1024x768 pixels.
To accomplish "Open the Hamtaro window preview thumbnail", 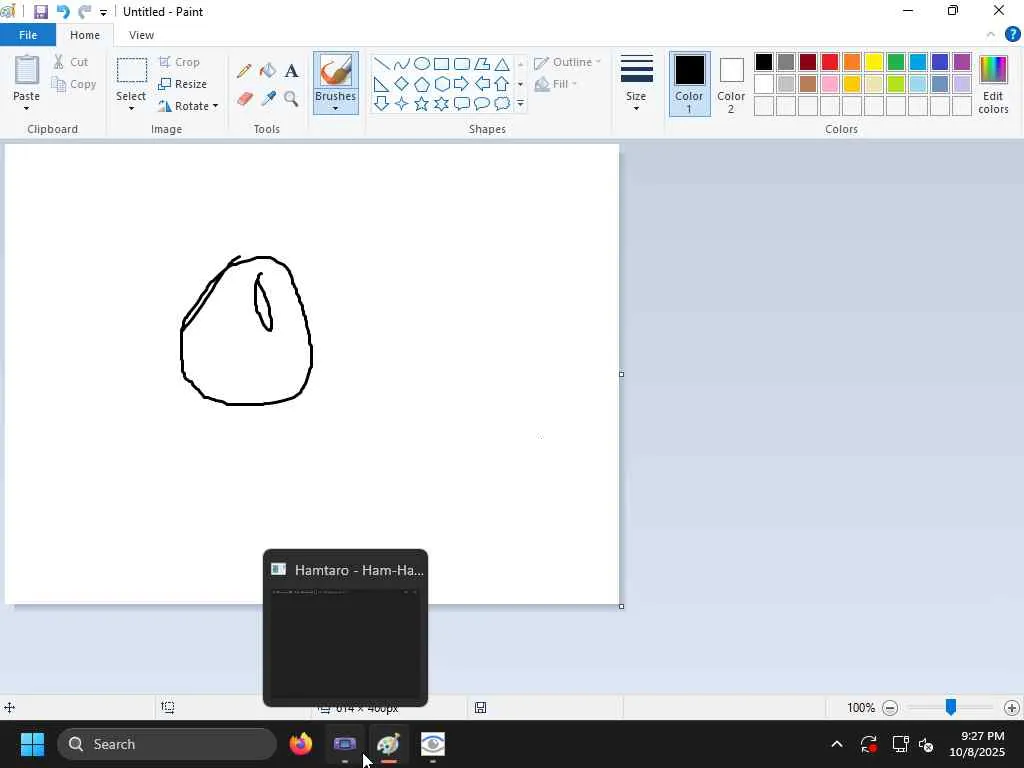I will click(x=345, y=640).
